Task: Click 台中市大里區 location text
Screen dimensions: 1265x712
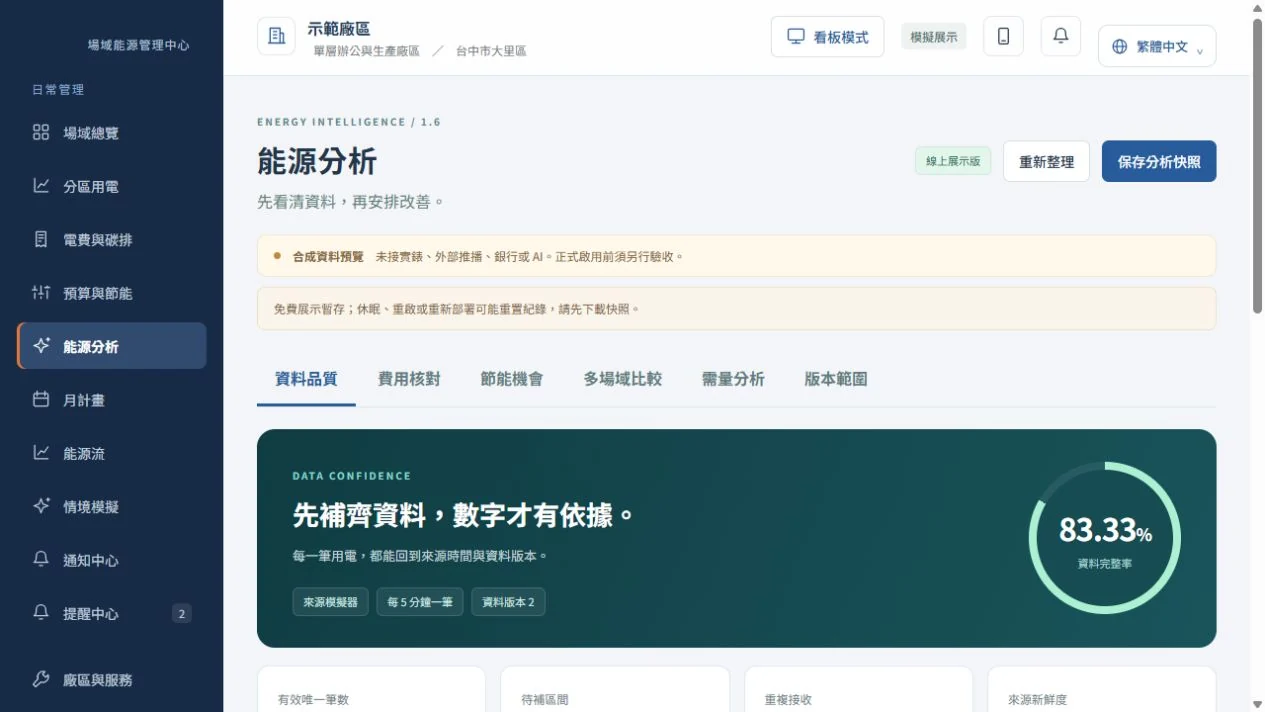Action: 491,51
